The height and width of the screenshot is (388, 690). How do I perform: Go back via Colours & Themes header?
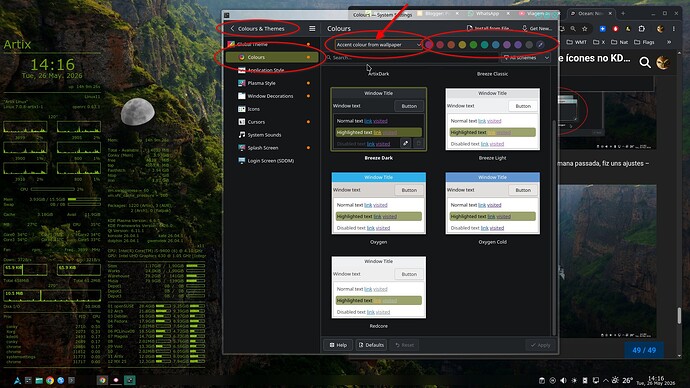(258, 29)
